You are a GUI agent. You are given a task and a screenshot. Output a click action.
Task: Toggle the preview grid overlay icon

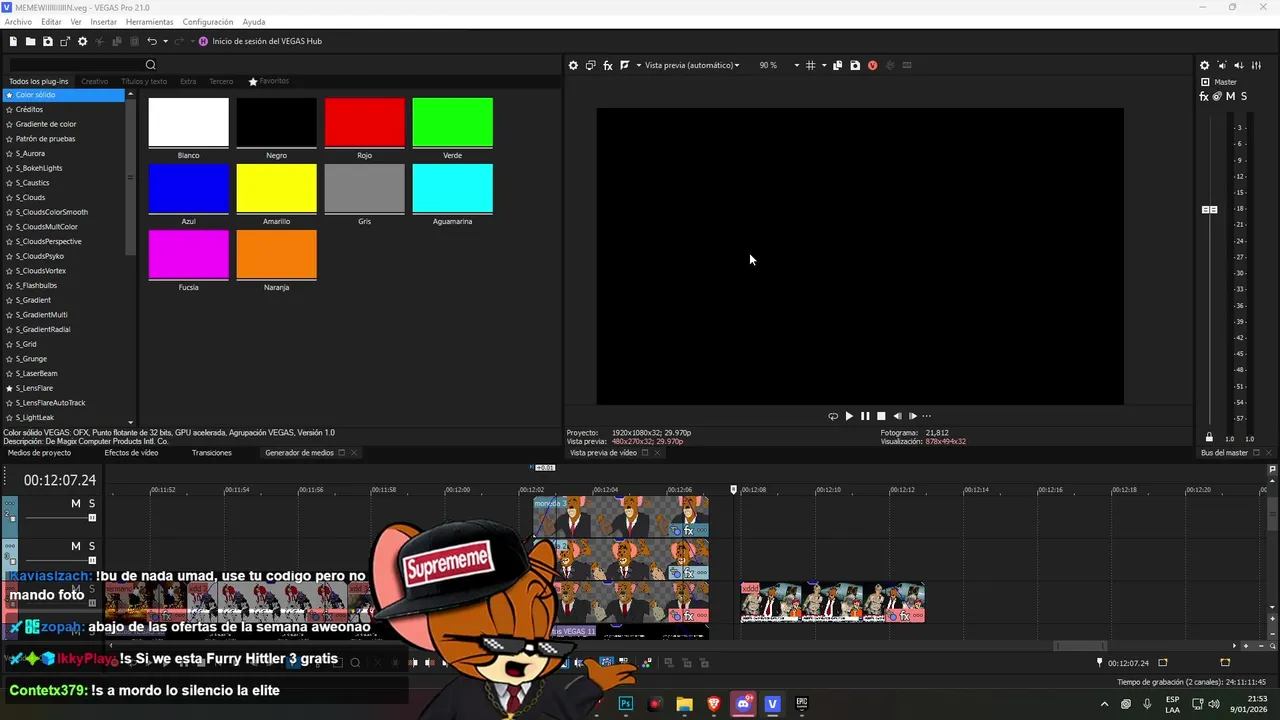point(811,65)
